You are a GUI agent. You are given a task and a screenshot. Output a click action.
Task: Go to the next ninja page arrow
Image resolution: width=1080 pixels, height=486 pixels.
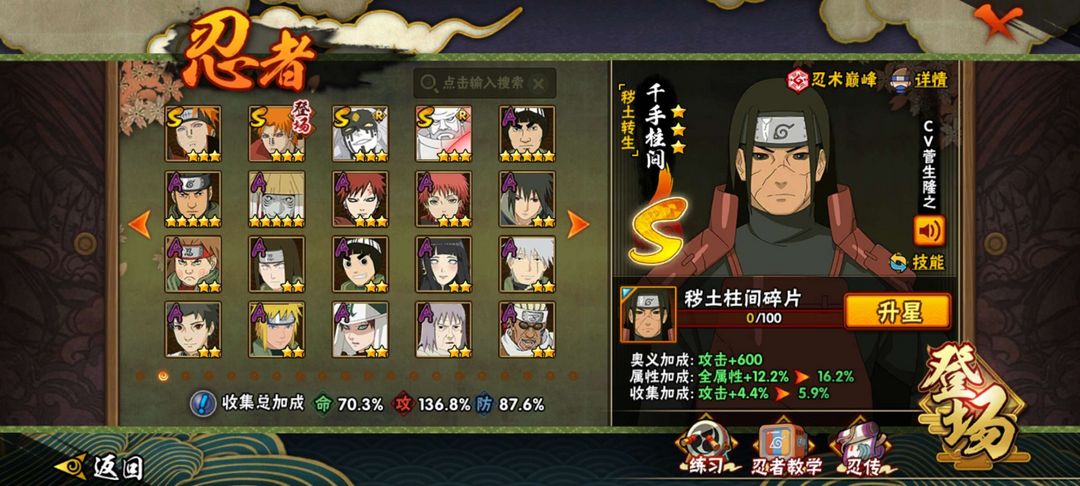click(577, 224)
